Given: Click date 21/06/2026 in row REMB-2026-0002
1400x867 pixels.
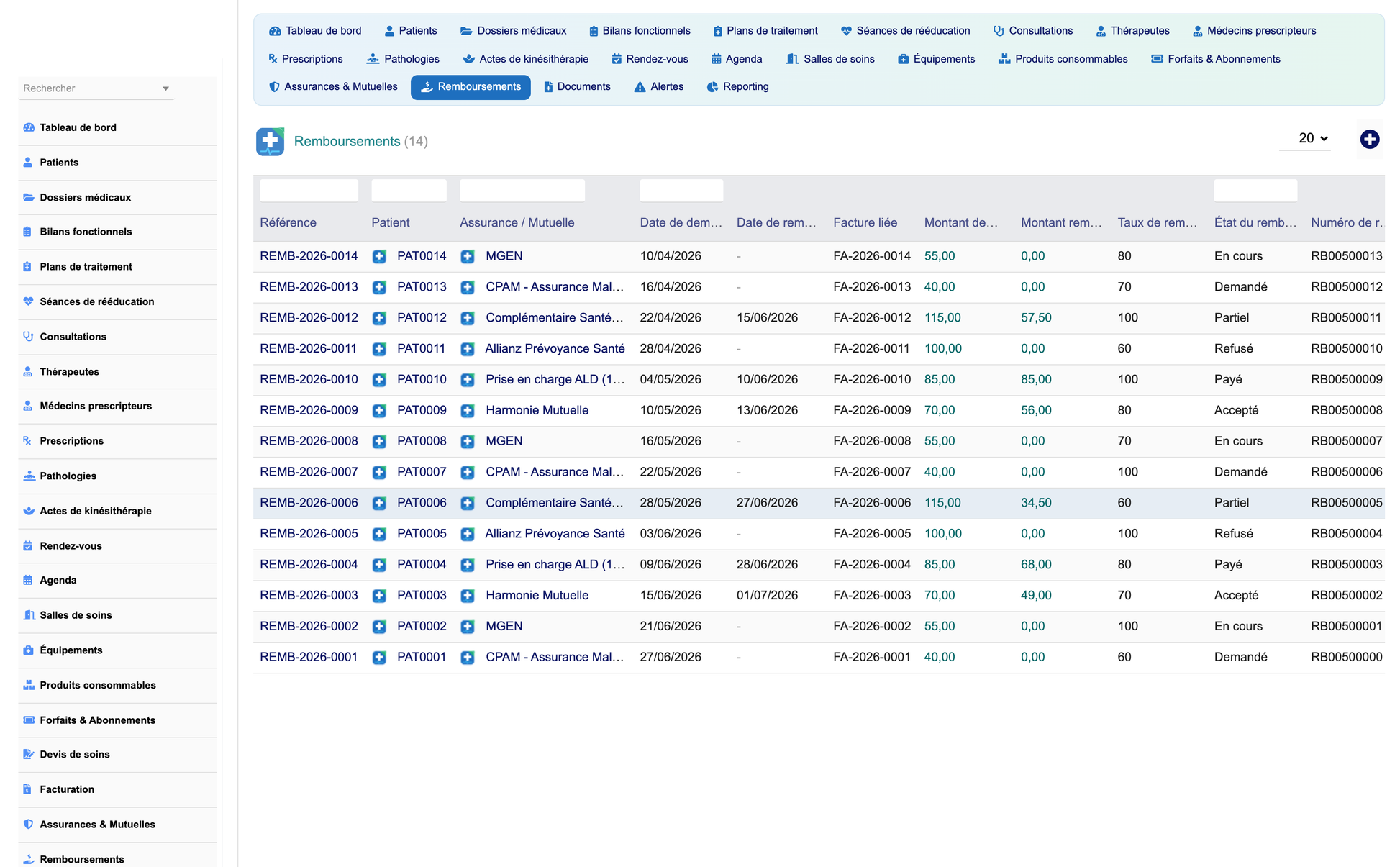Looking at the screenshot, I should (671, 627).
